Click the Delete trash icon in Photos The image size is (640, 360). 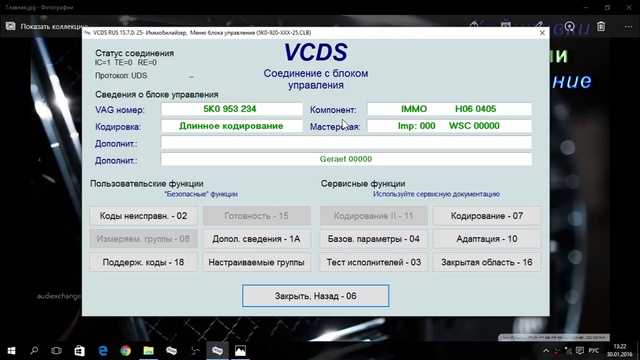point(601,27)
